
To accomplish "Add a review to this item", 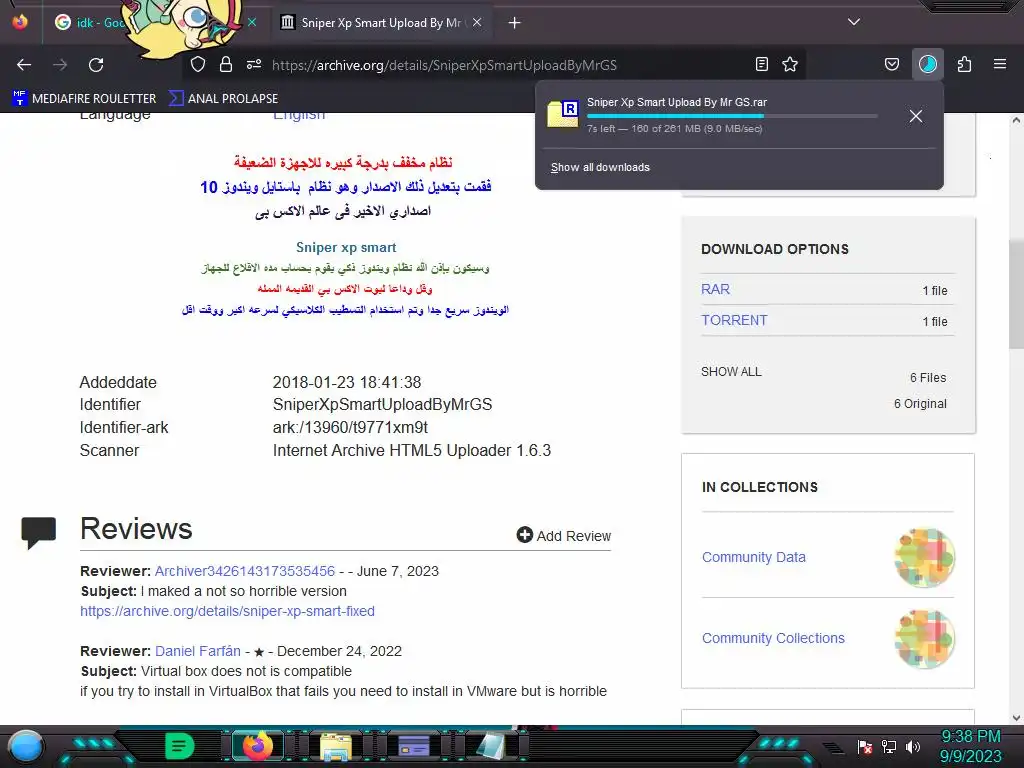I will click(564, 536).
